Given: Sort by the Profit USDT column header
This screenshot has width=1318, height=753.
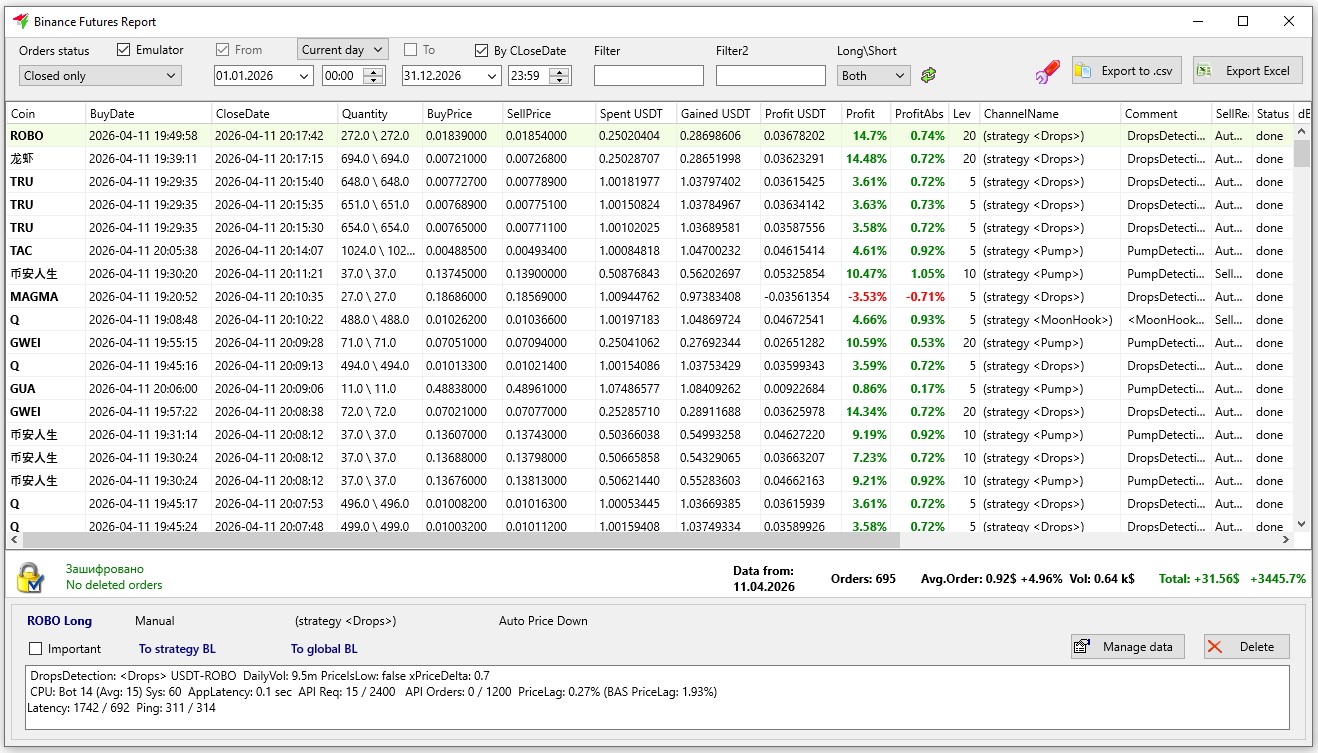Looking at the screenshot, I should [x=795, y=114].
